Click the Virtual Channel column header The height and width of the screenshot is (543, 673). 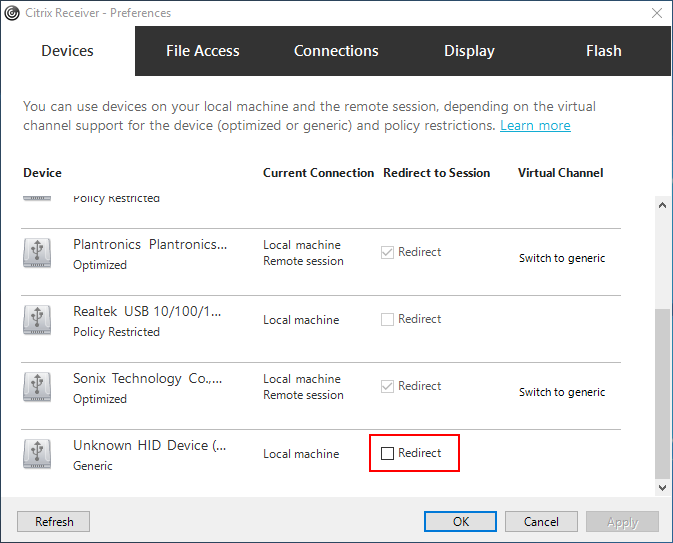click(x=561, y=173)
